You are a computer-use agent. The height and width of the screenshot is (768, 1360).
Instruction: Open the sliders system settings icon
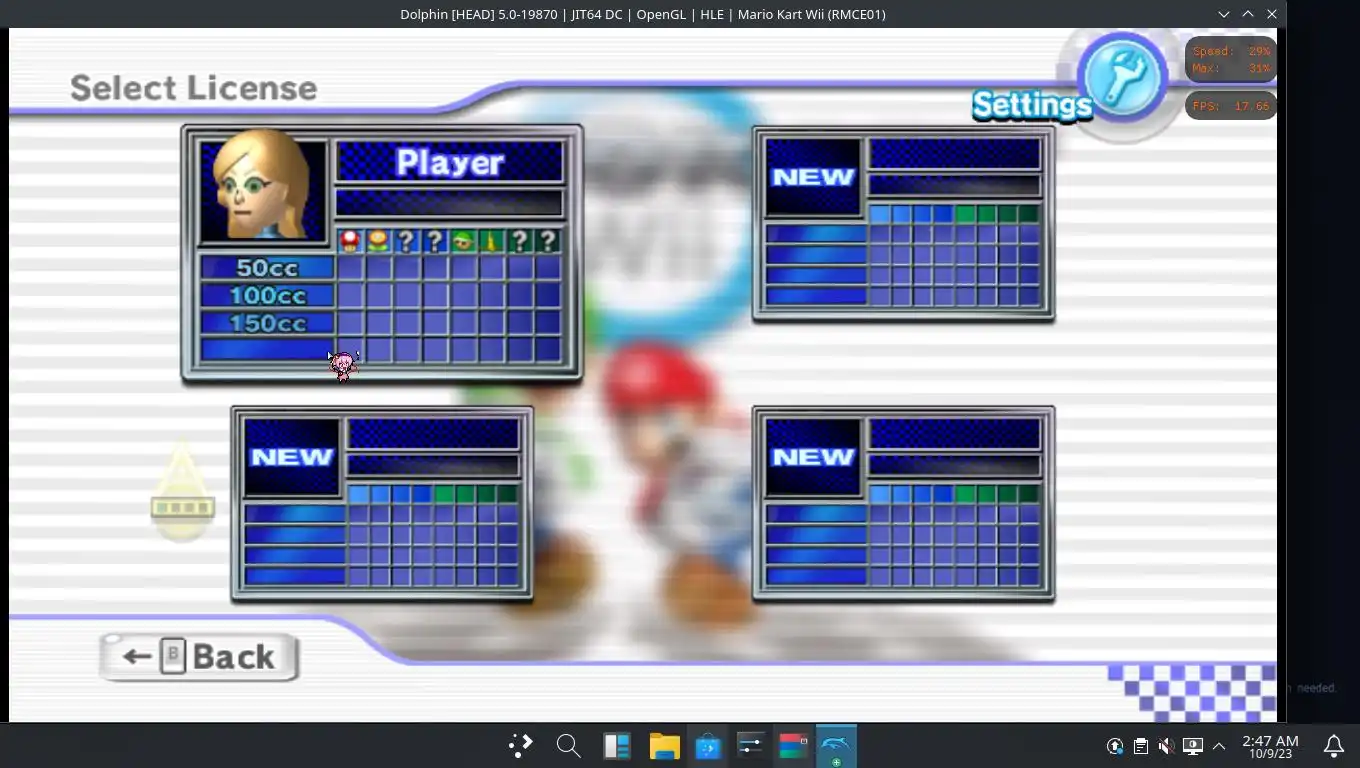pos(751,746)
